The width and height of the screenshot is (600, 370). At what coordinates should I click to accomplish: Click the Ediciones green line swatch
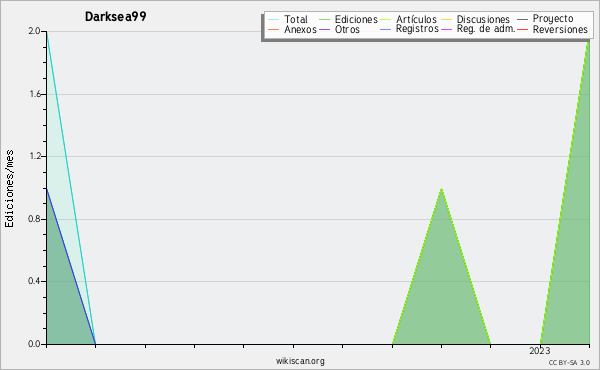coord(324,20)
